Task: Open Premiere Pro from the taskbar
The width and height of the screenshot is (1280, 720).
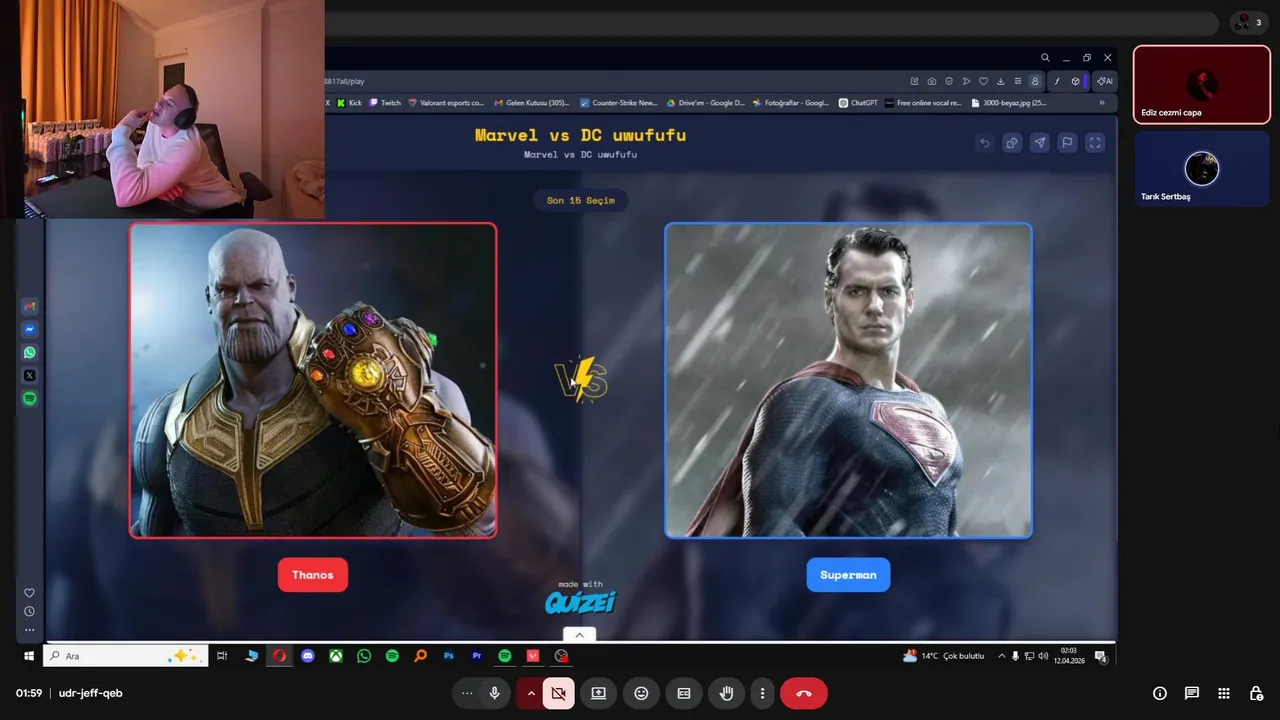Action: 477,656
